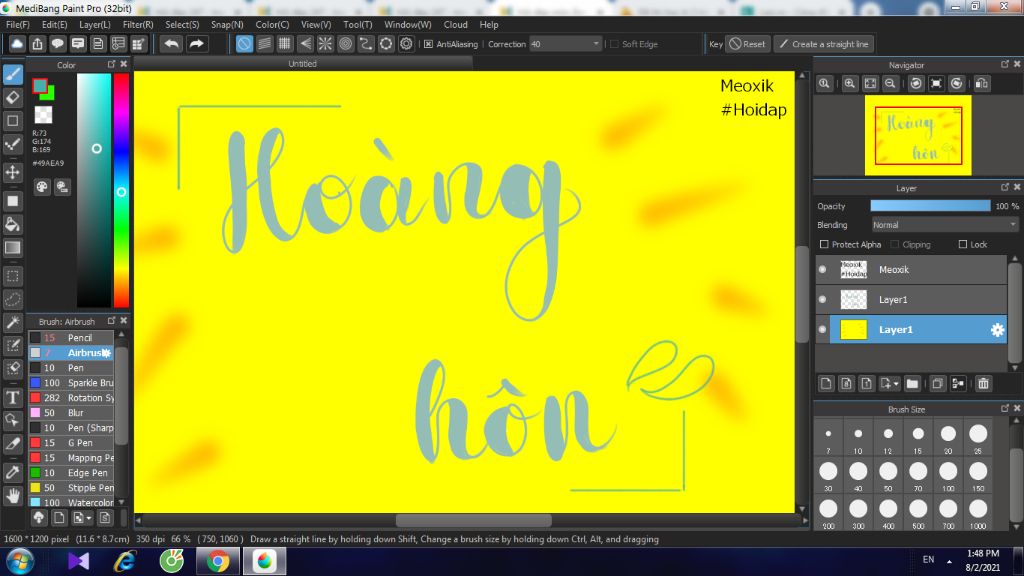
Task: Toggle the AntiAliasing checkbox
Action: tap(428, 44)
